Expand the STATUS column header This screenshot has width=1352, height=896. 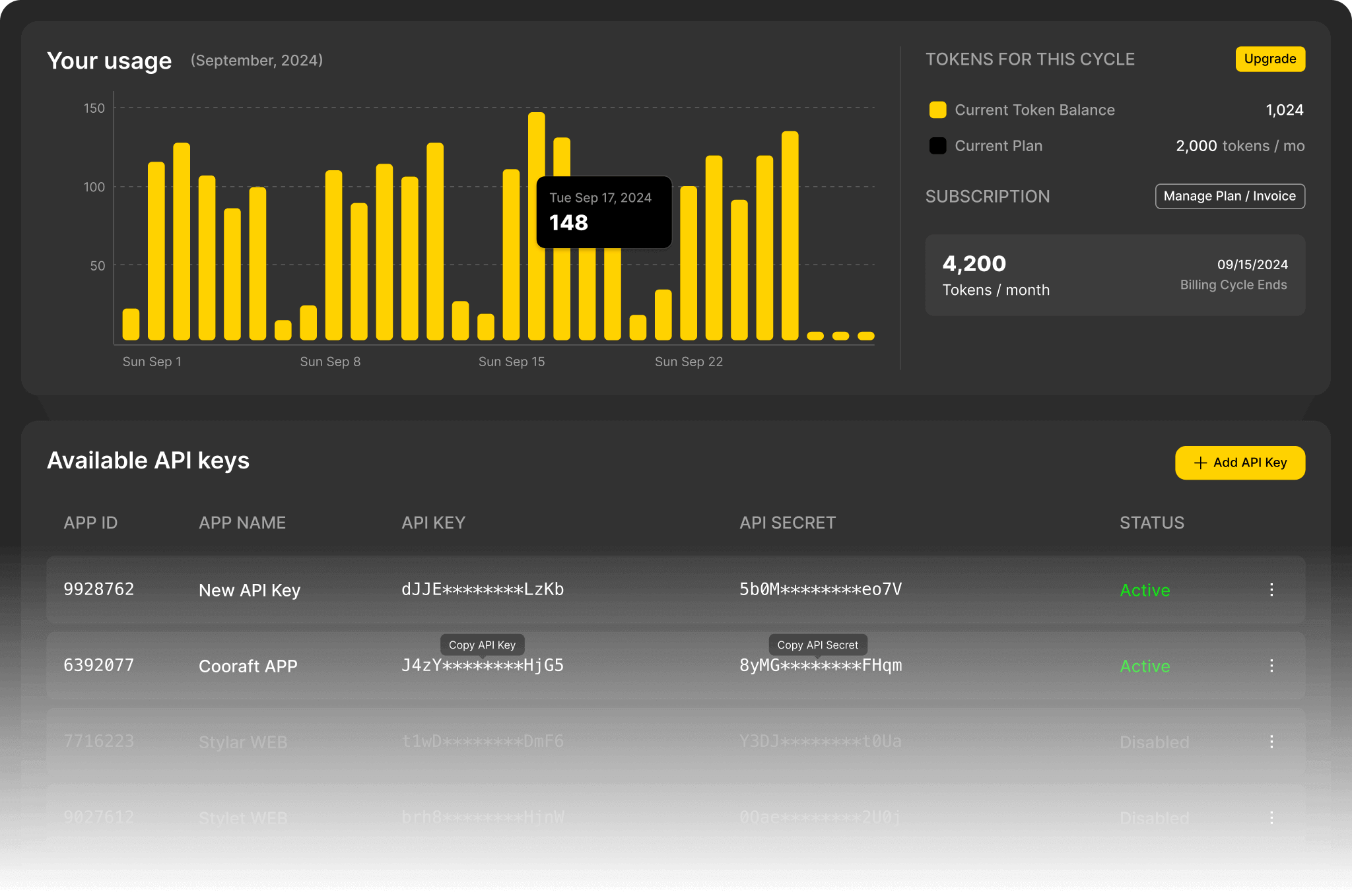coord(1151,523)
